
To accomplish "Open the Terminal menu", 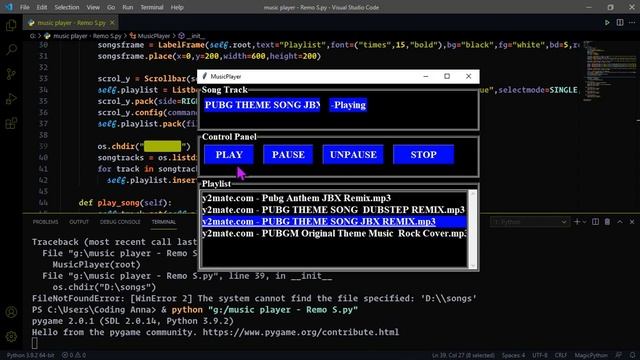I will click(152, 7).
